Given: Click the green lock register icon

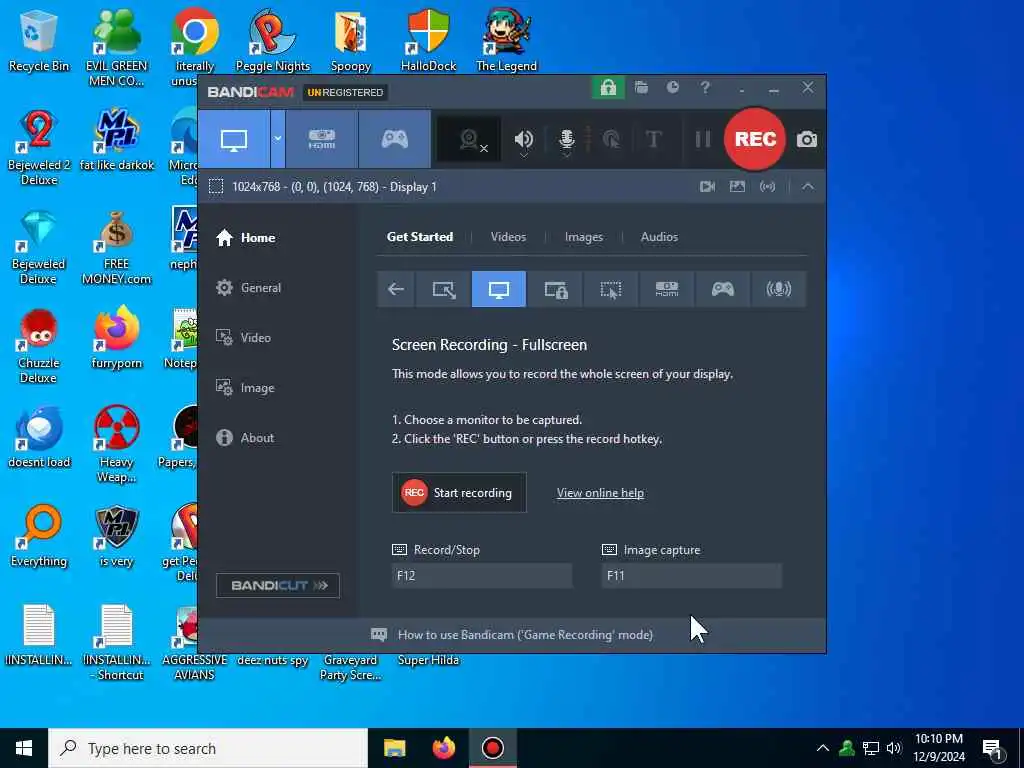Looking at the screenshot, I should 608,88.
